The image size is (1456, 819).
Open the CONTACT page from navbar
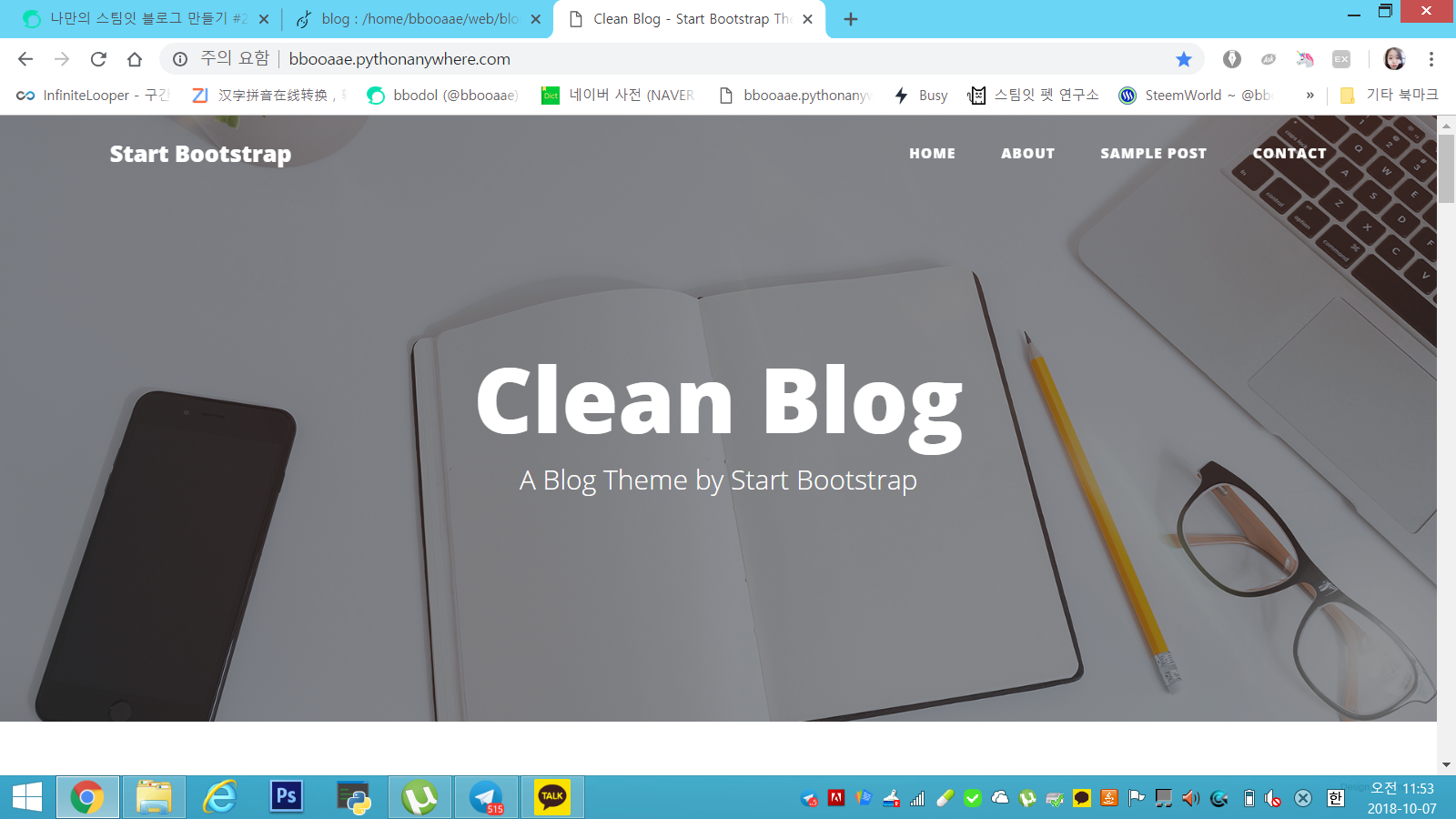point(1289,154)
